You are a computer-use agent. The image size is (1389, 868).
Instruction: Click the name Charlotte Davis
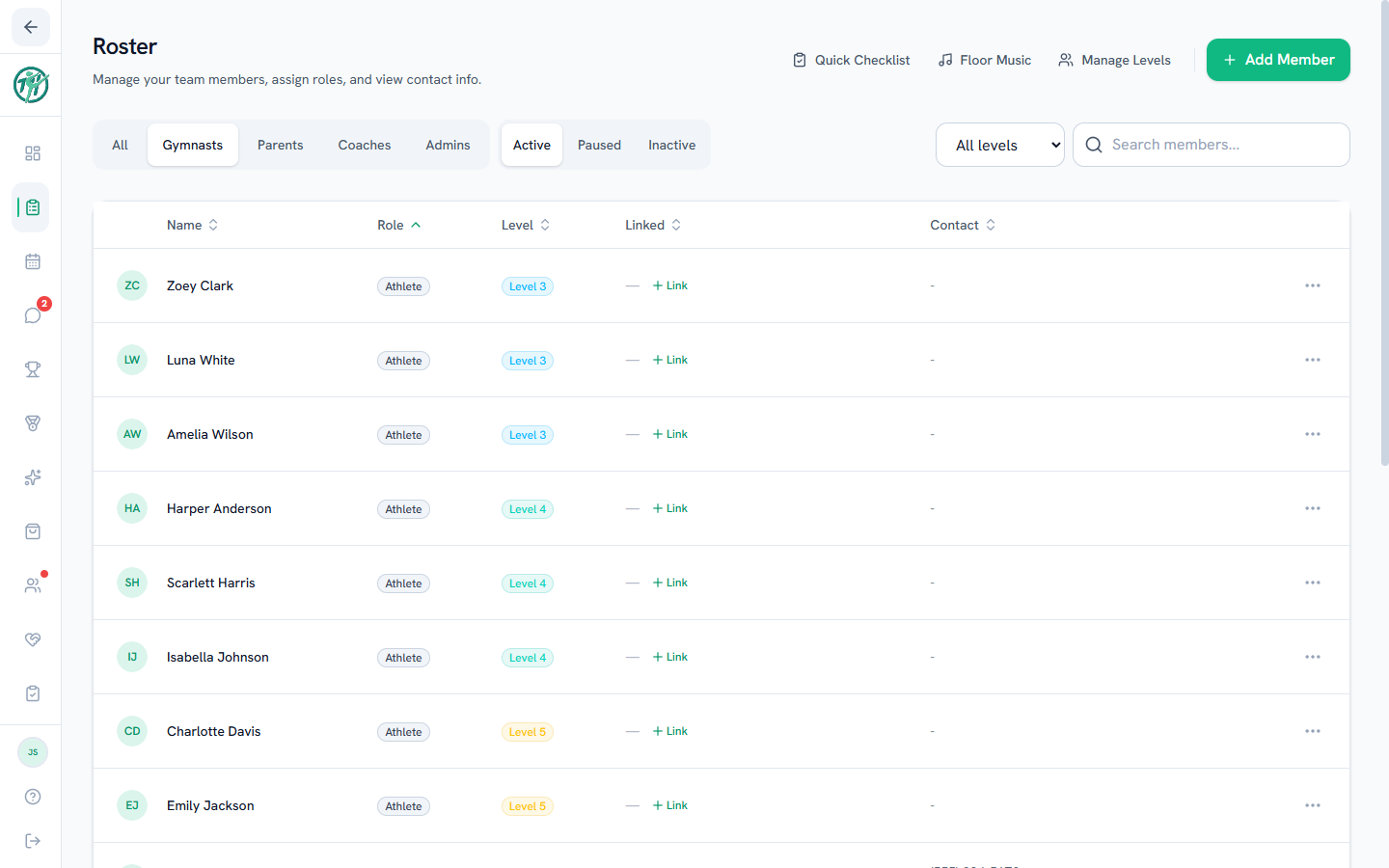[214, 731]
